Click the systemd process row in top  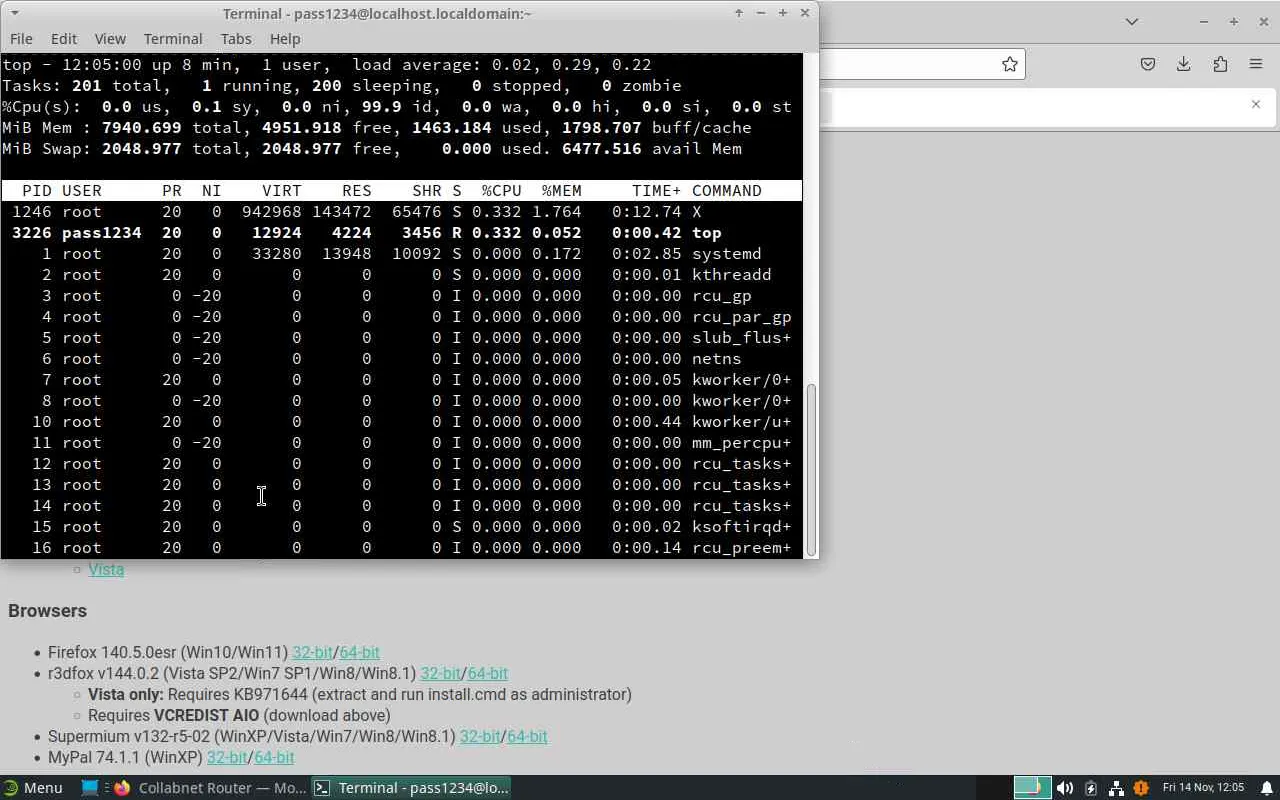402,253
